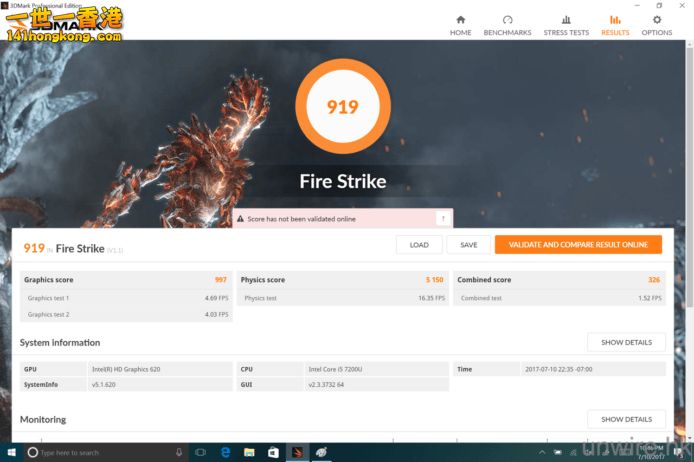Screen dimensions: 694x462
Task: Open the Options tab
Action: [657, 25]
